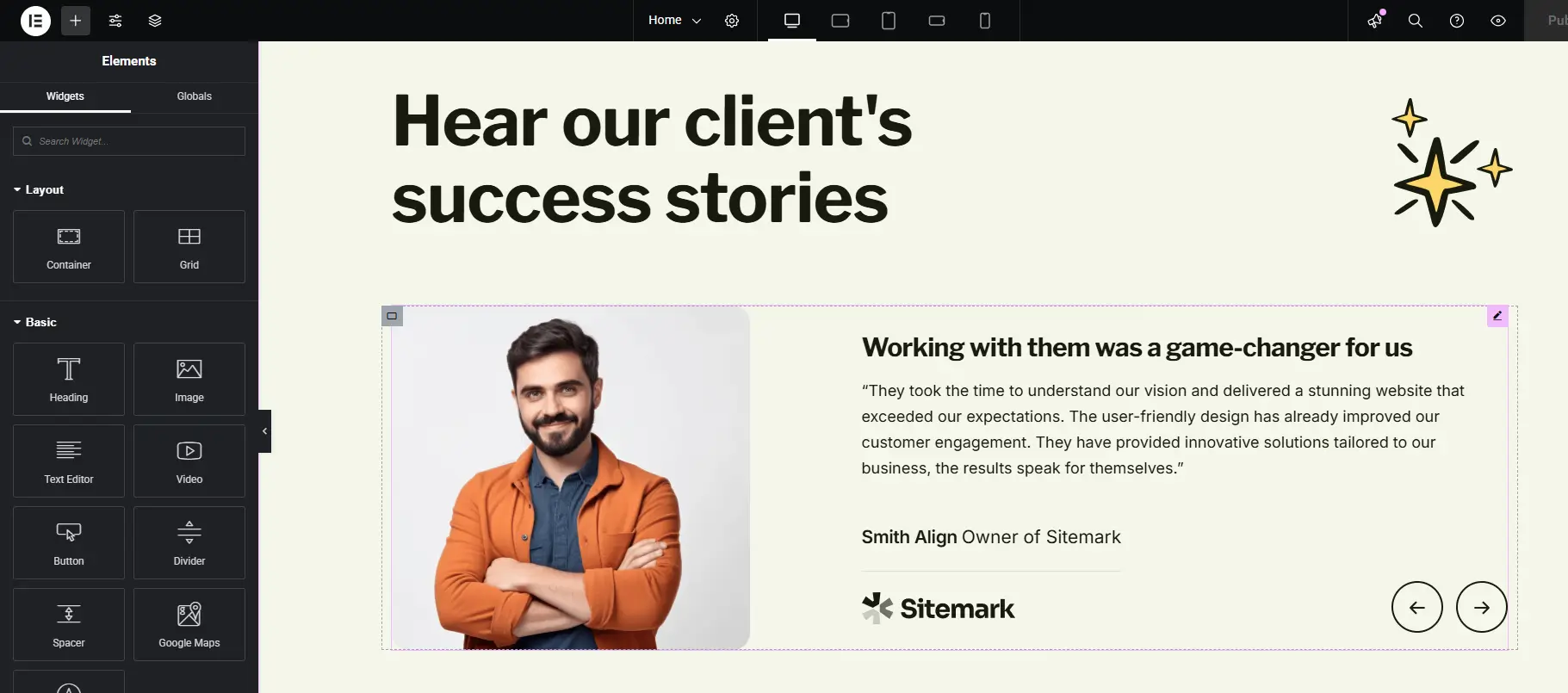Choose the Image widget

pos(189,379)
